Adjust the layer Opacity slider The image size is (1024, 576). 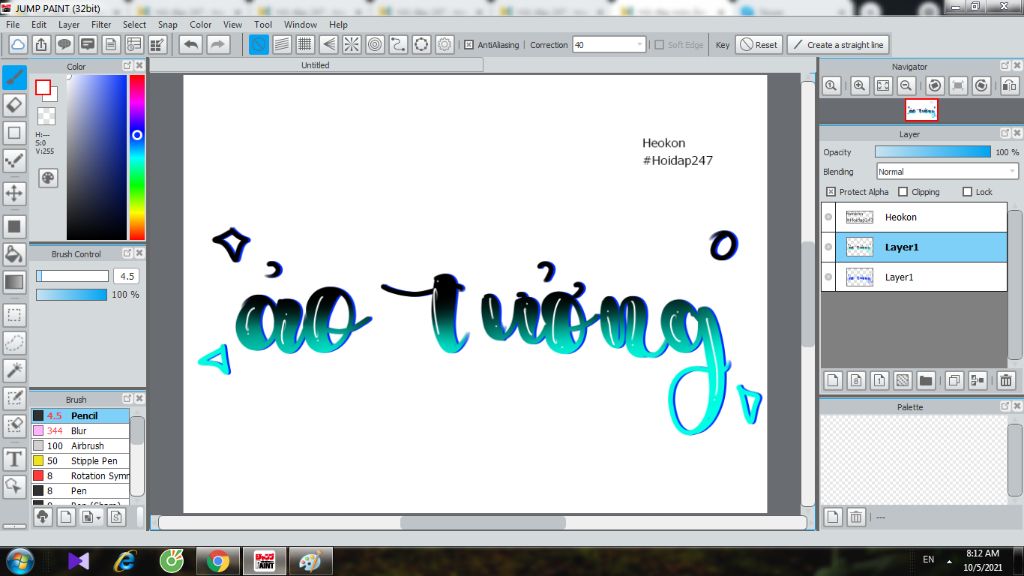pyautogui.click(x=933, y=152)
